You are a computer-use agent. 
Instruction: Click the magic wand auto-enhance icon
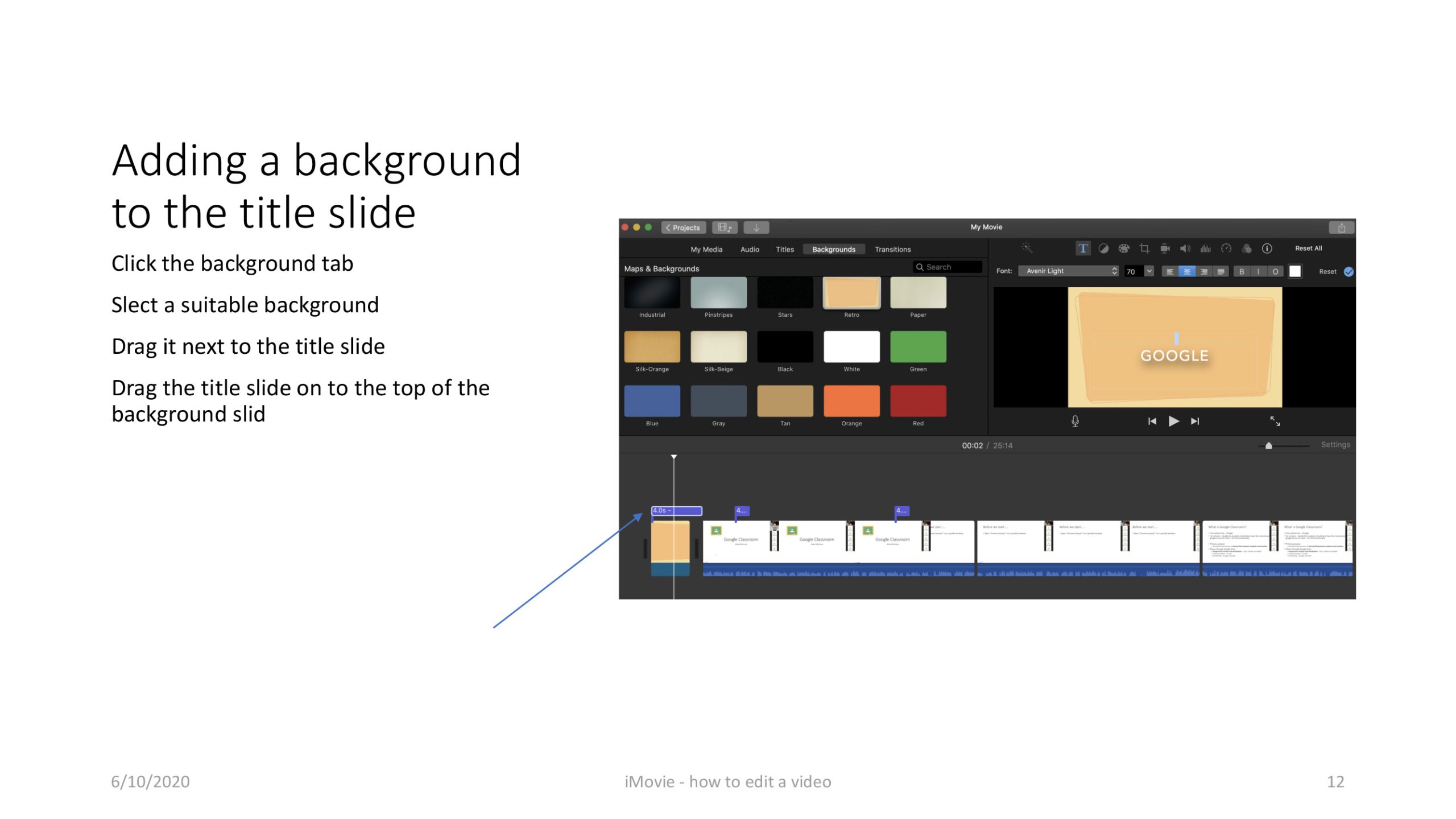[1027, 248]
